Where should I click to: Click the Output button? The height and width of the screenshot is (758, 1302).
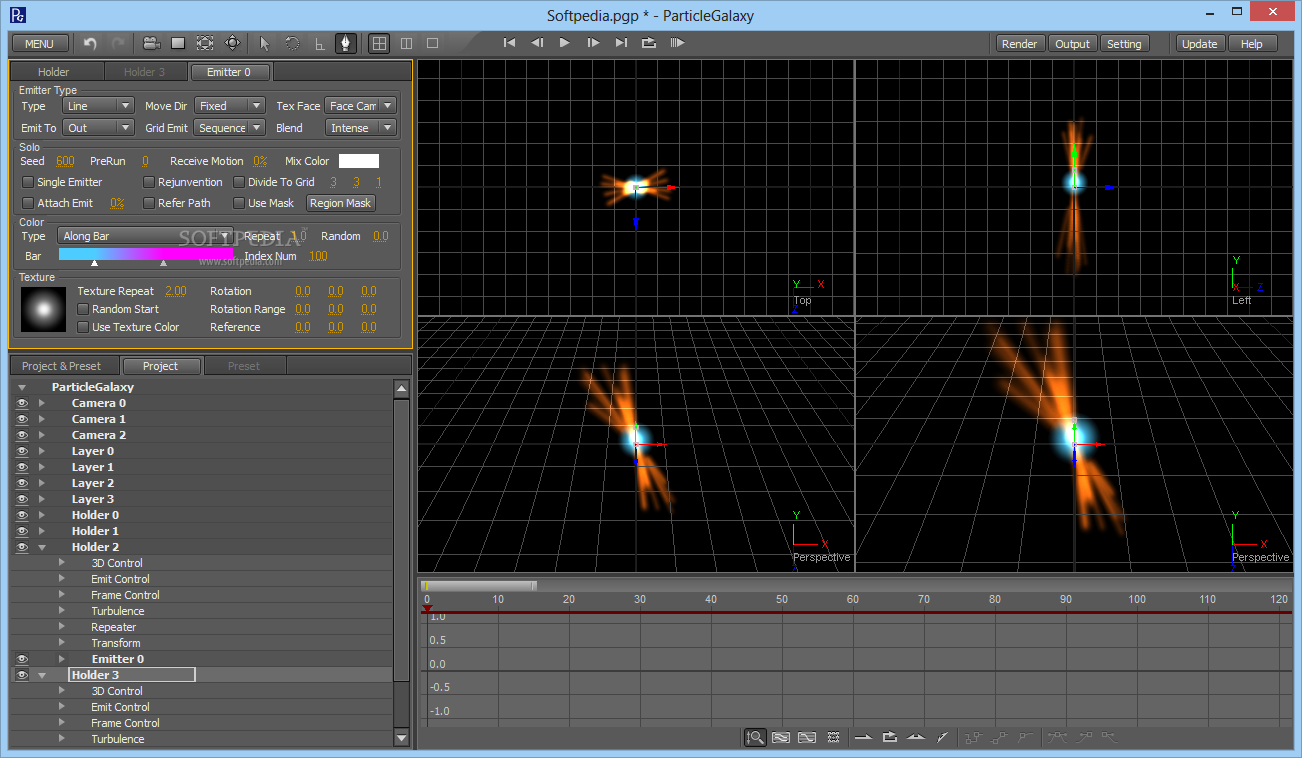(1073, 44)
